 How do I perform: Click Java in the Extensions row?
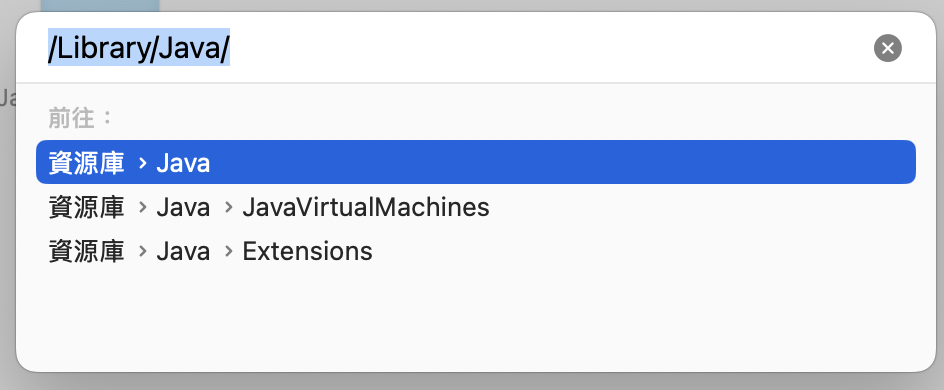pos(183,252)
